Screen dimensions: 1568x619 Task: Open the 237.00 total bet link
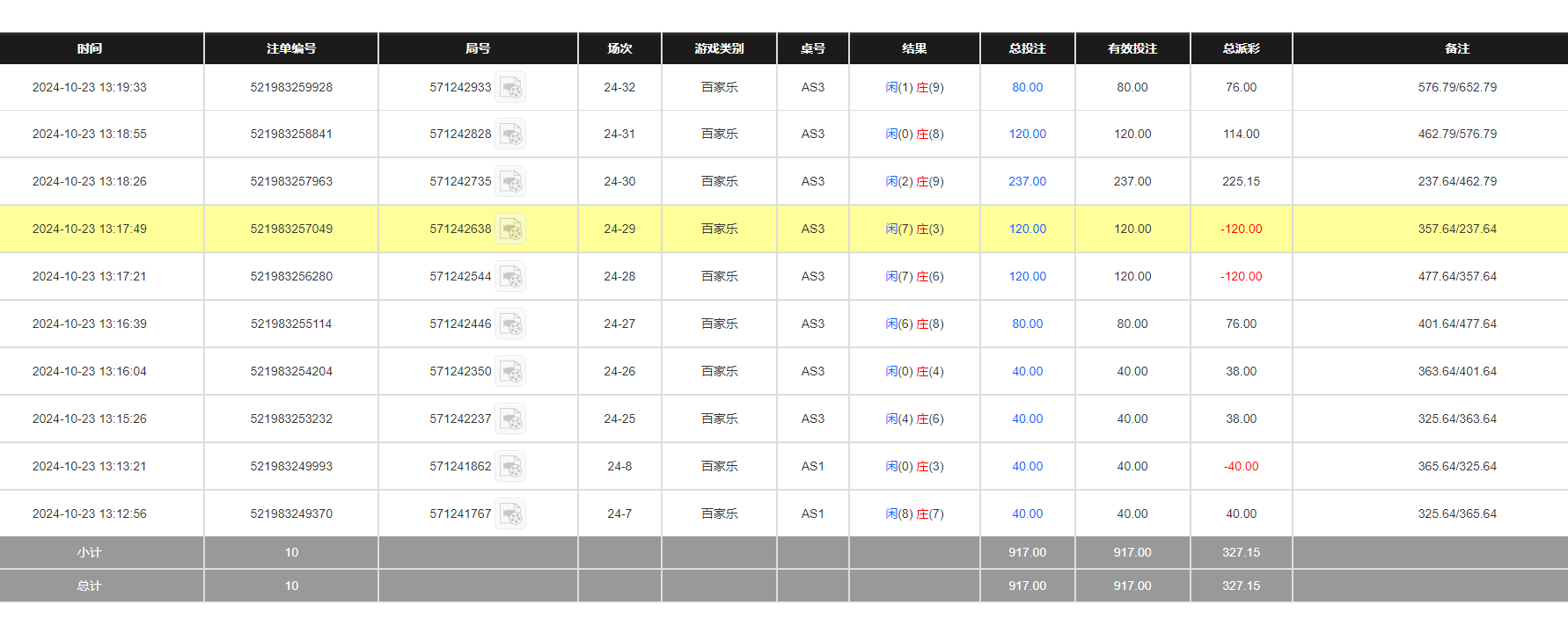coord(1027,182)
